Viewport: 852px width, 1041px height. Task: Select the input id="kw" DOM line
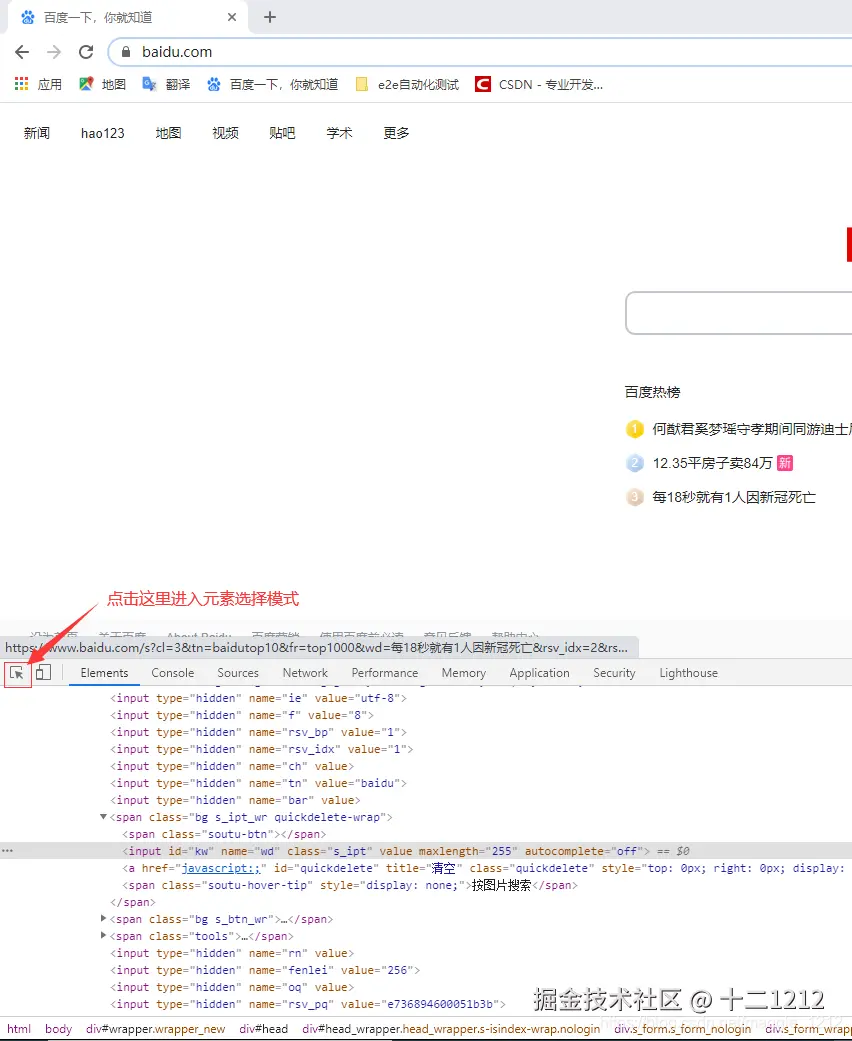[x=426, y=850]
